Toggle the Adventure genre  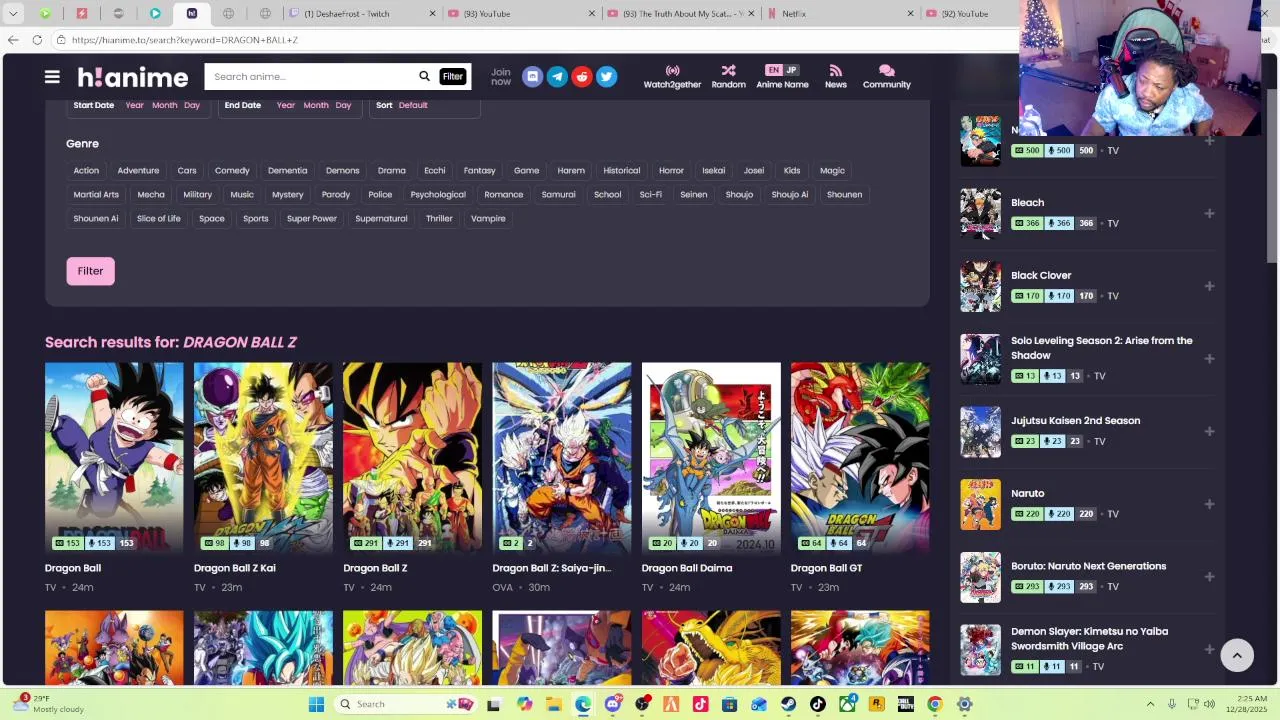(x=138, y=170)
